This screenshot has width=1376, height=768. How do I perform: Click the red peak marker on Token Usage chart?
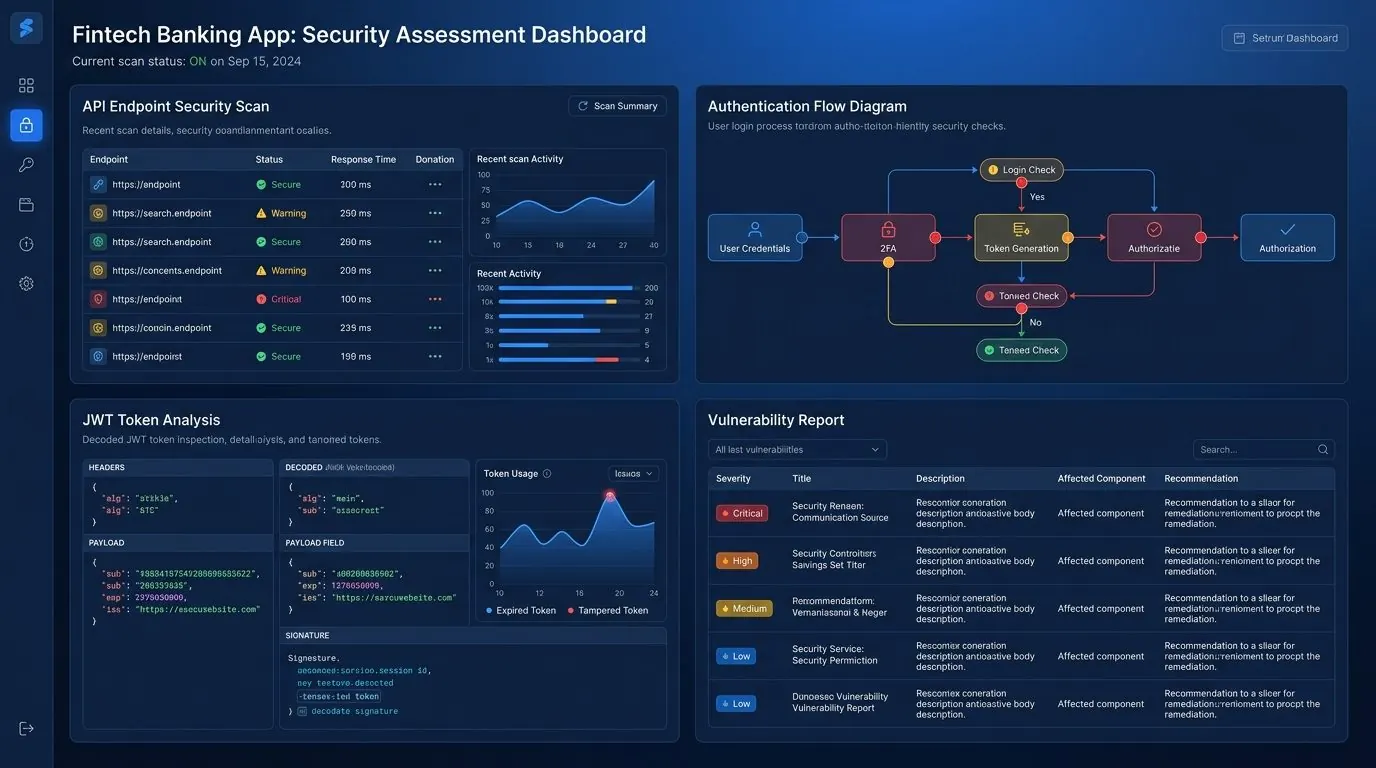(x=609, y=495)
